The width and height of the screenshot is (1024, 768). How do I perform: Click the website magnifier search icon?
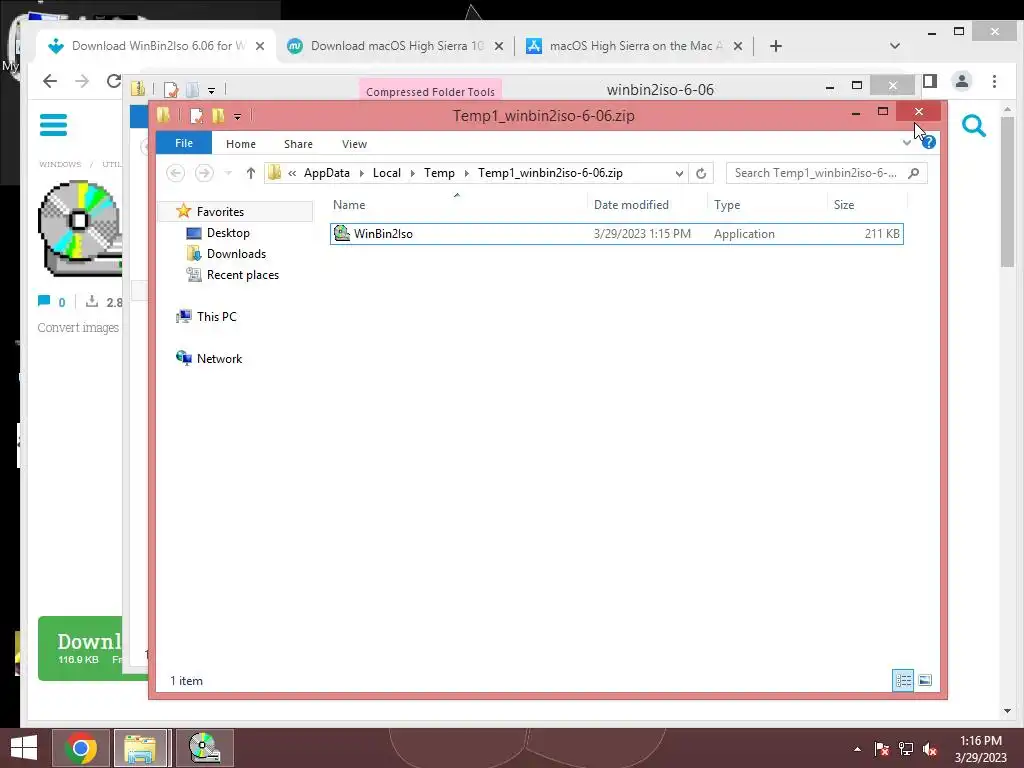pyautogui.click(x=973, y=125)
